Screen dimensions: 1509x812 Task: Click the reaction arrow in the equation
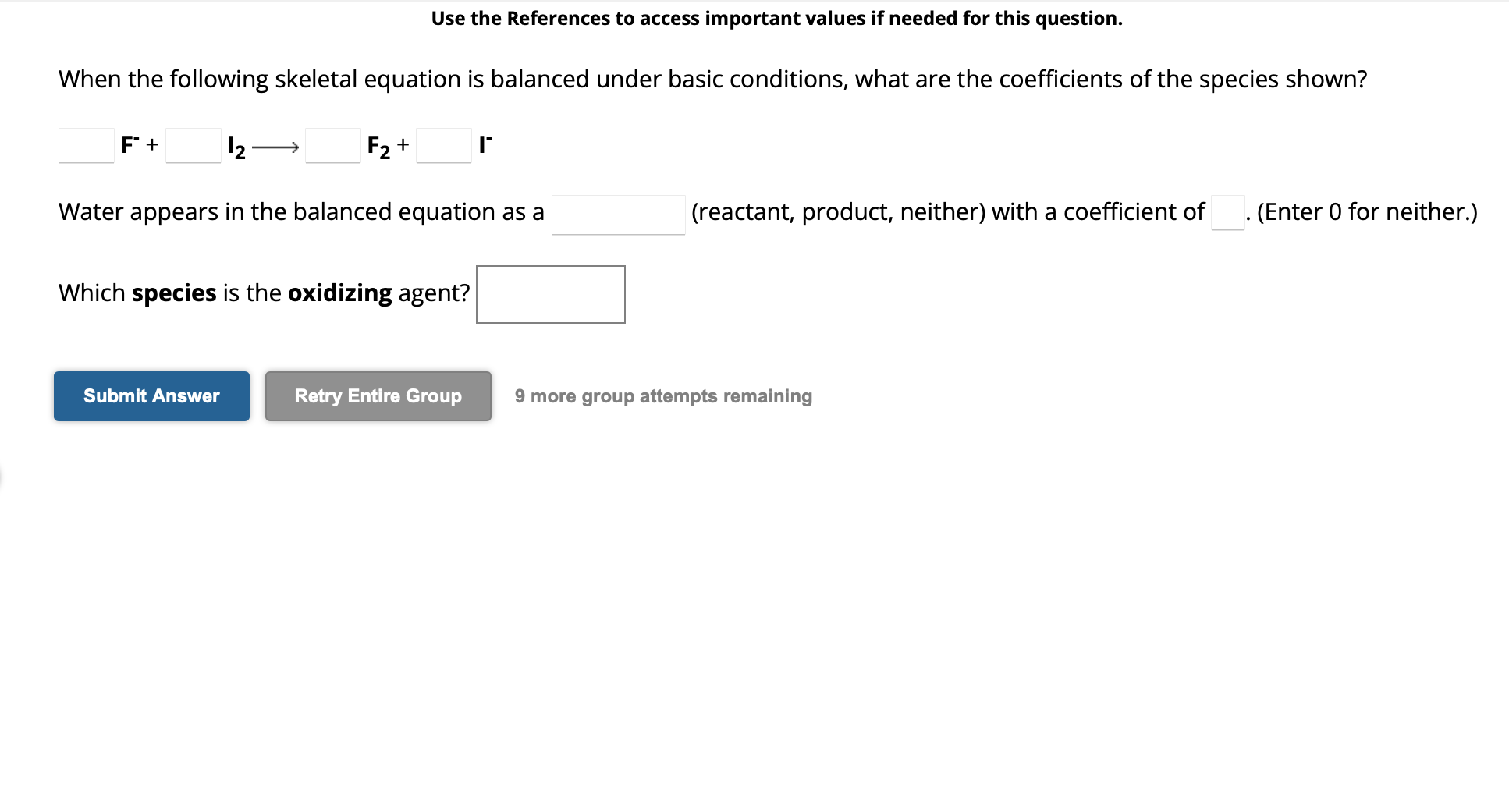tap(275, 145)
